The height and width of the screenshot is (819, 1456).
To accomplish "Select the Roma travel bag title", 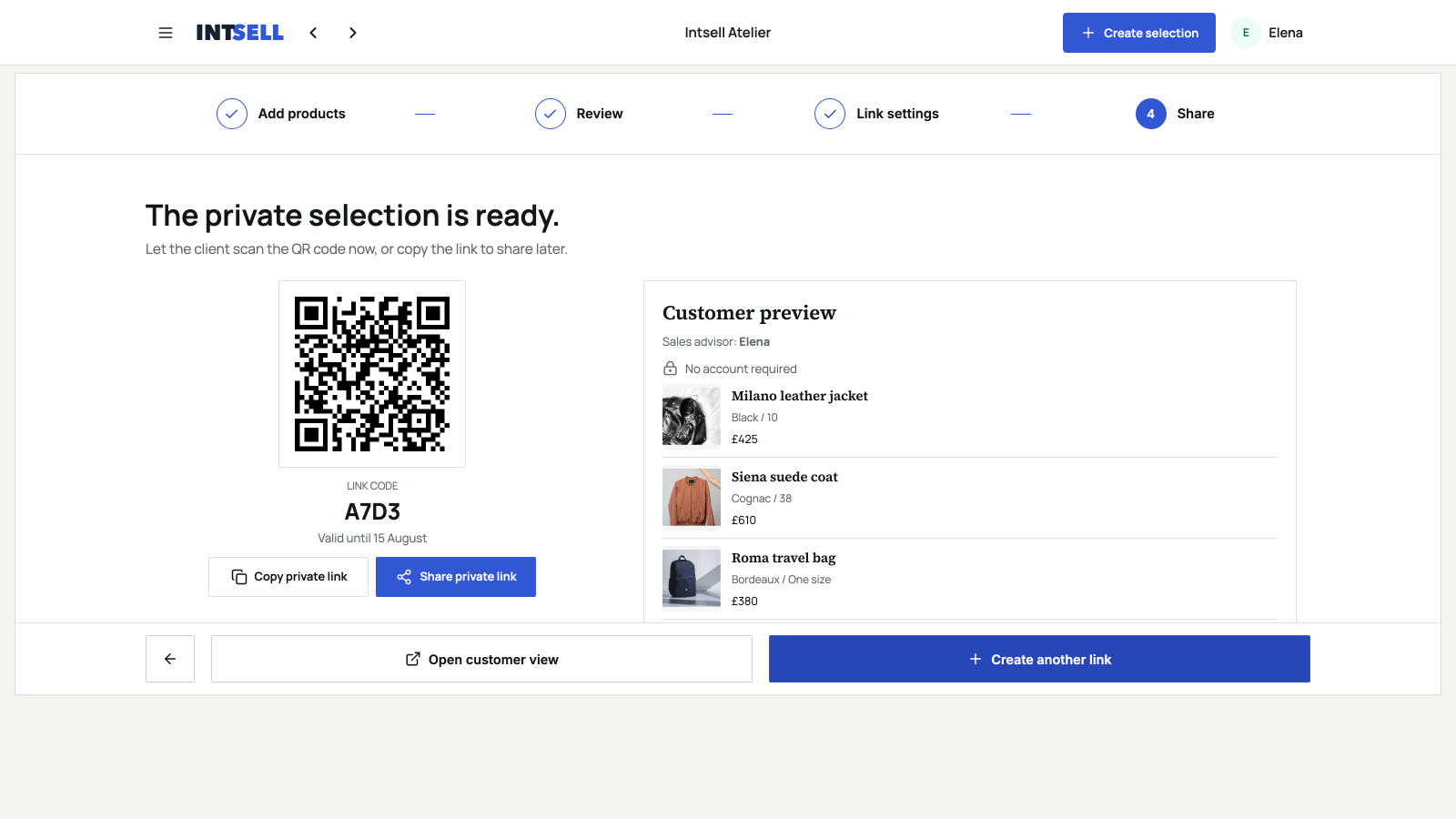I will 784,558.
